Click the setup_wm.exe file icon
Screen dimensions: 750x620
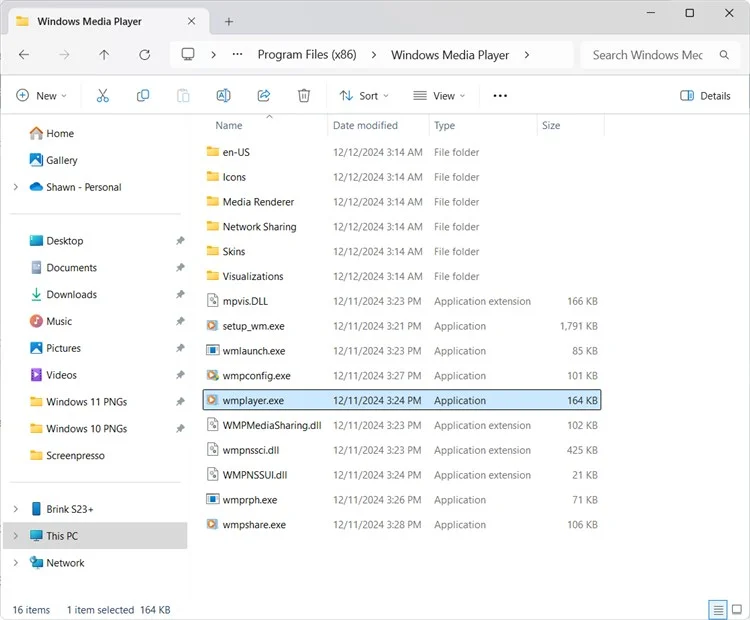point(212,326)
